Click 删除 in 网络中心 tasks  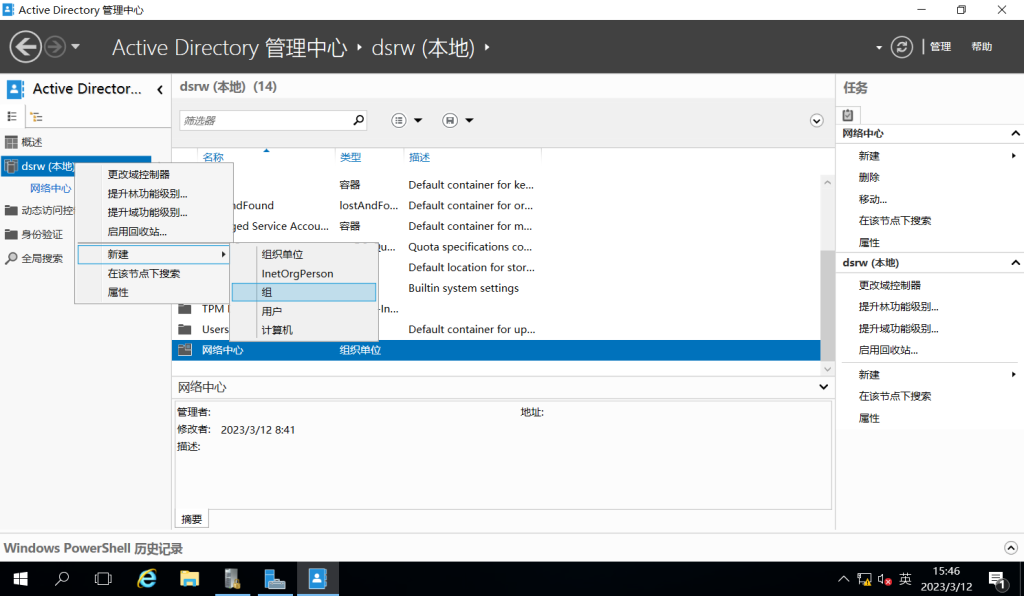click(x=869, y=177)
